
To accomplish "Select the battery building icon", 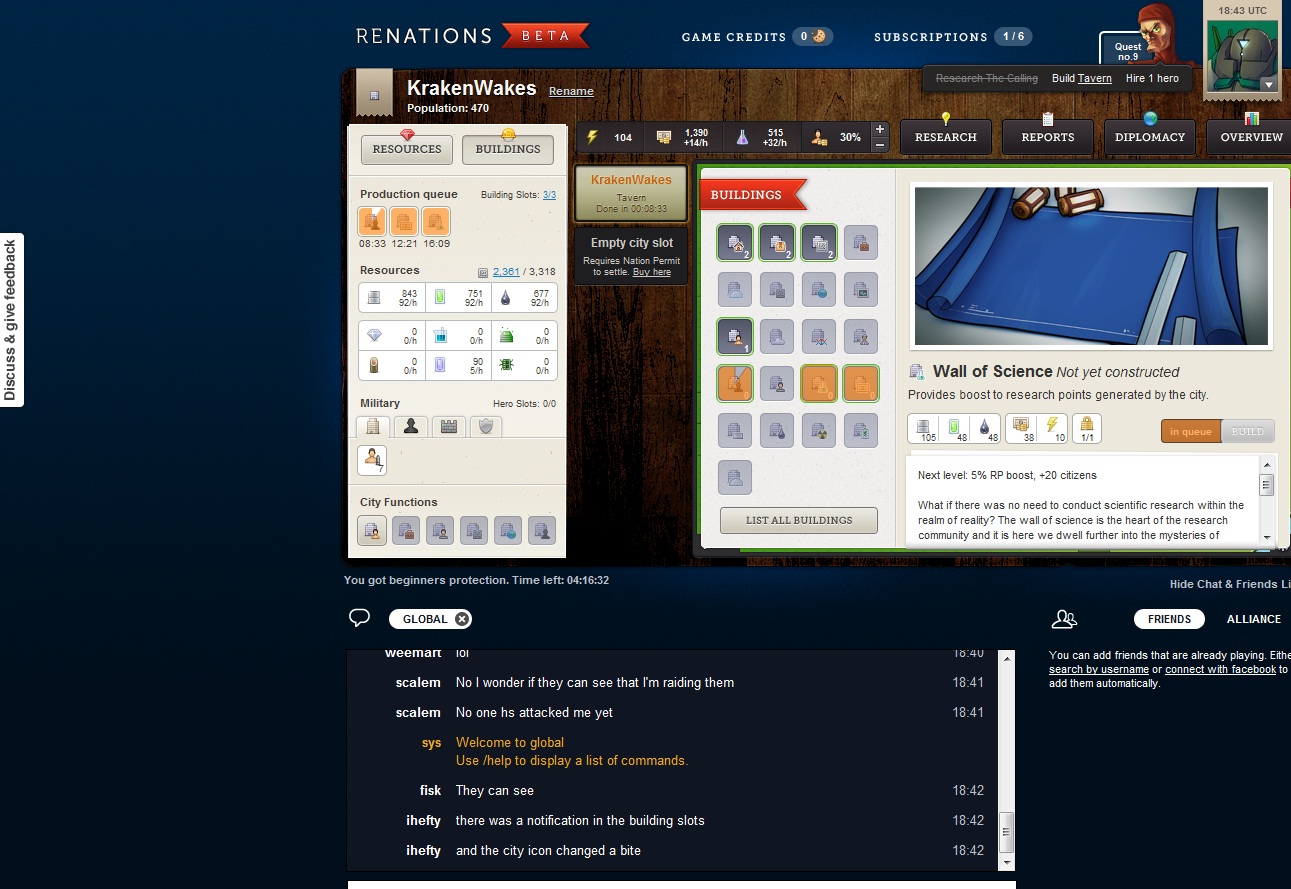I will click(x=861, y=431).
